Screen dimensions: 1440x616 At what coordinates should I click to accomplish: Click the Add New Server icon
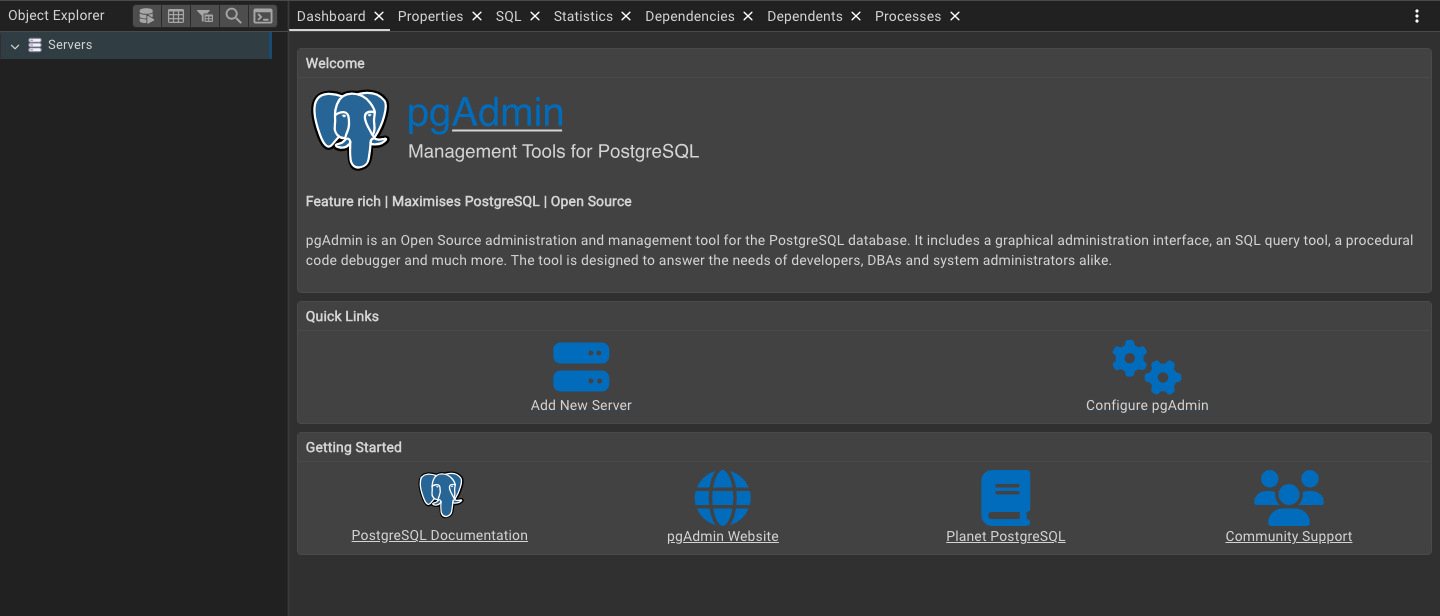point(581,367)
